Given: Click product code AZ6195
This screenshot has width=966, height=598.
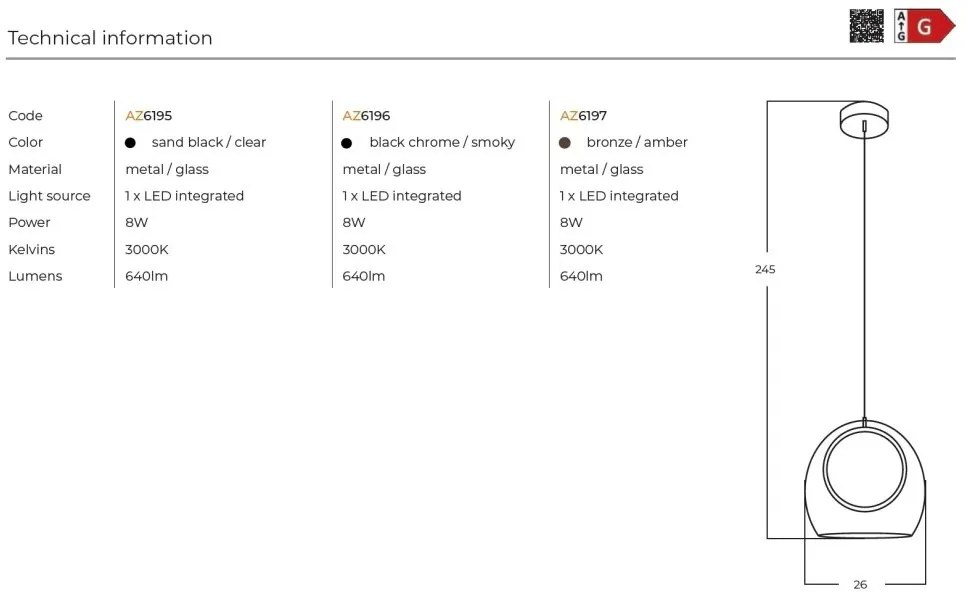Looking at the screenshot, I should coord(148,116).
